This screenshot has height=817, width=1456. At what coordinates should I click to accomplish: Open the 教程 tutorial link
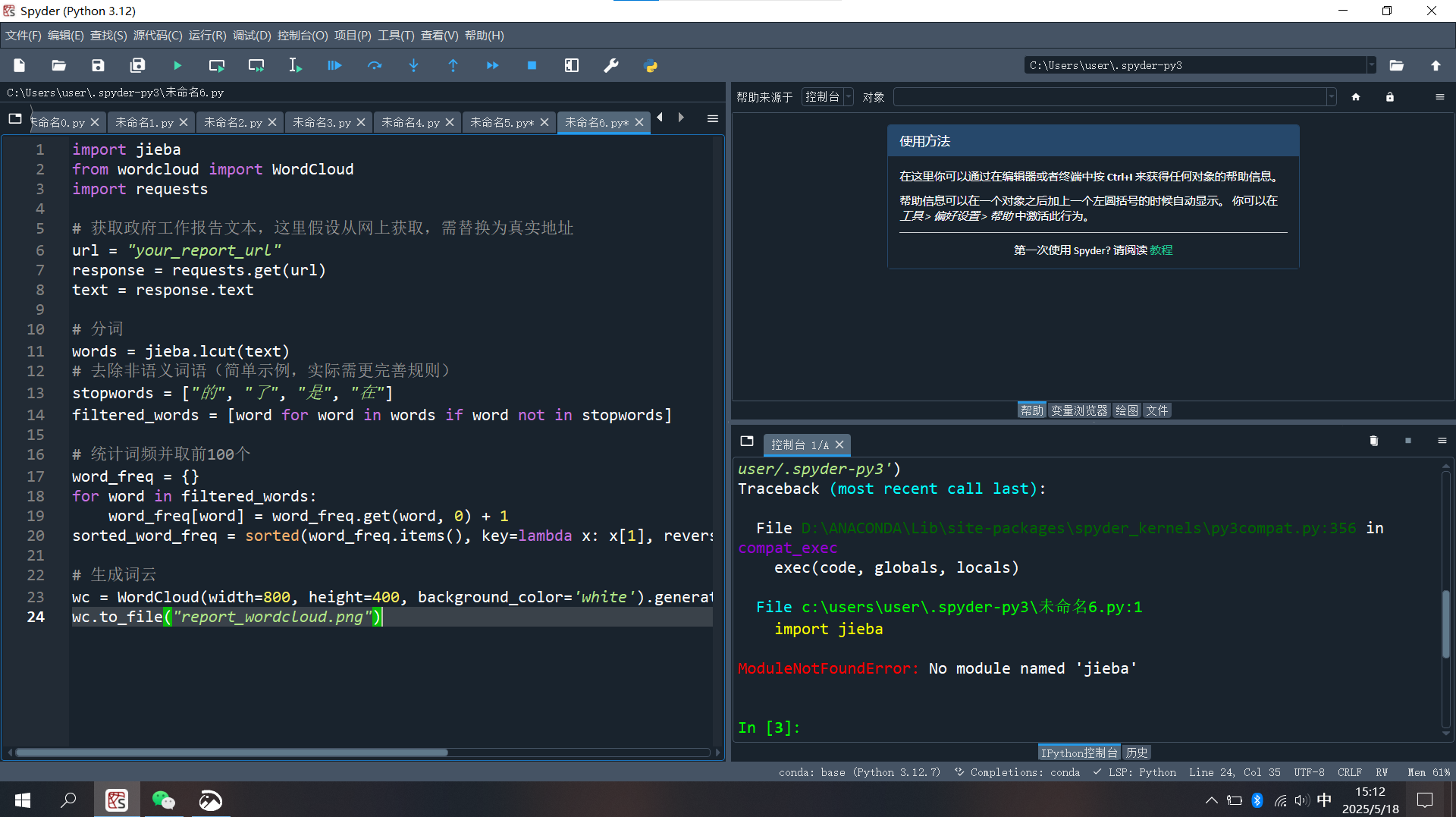pyautogui.click(x=1161, y=250)
